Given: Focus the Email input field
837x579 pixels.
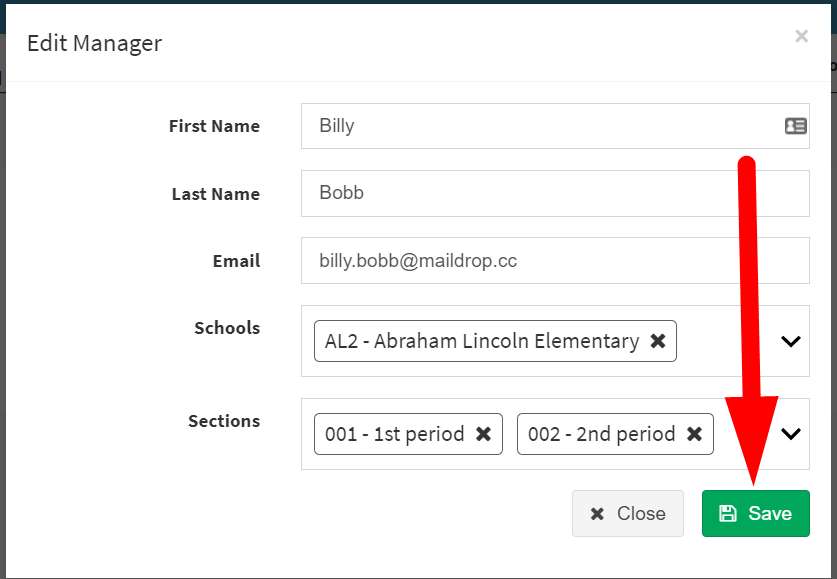Looking at the screenshot, I should pos(555,261).
